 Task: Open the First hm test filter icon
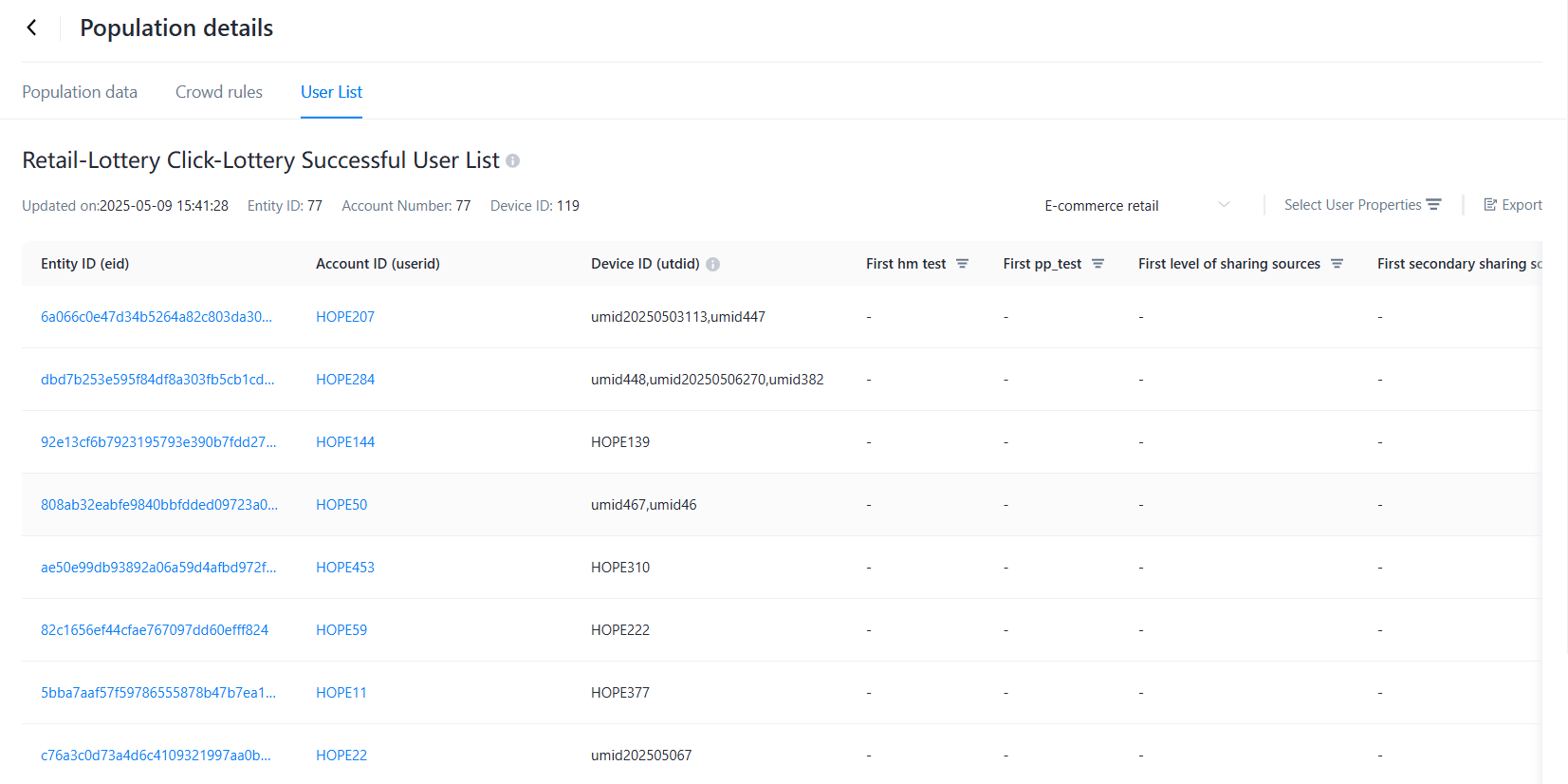tap(962, 264)
